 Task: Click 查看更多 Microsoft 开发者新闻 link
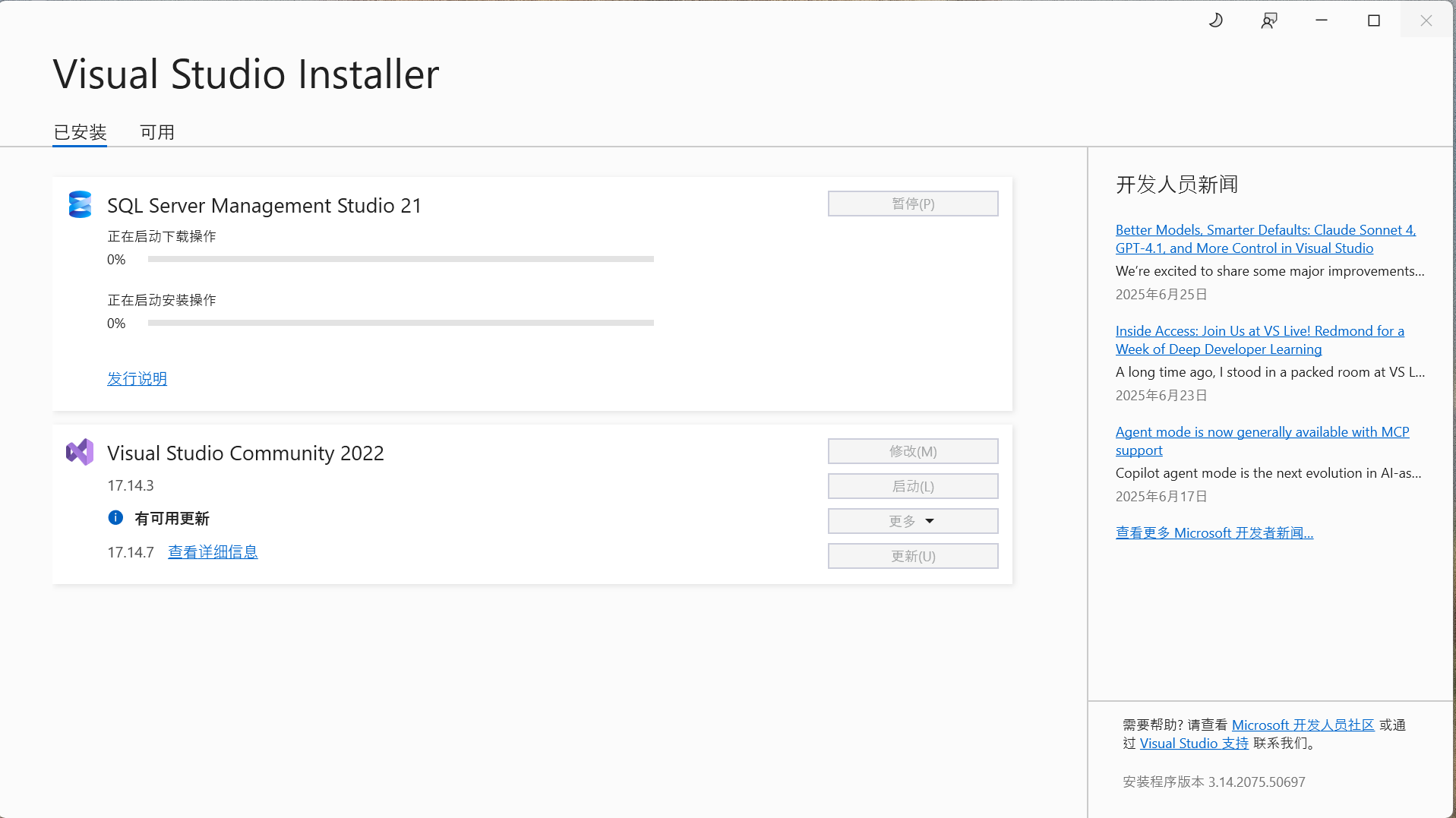click(1213, 532)
